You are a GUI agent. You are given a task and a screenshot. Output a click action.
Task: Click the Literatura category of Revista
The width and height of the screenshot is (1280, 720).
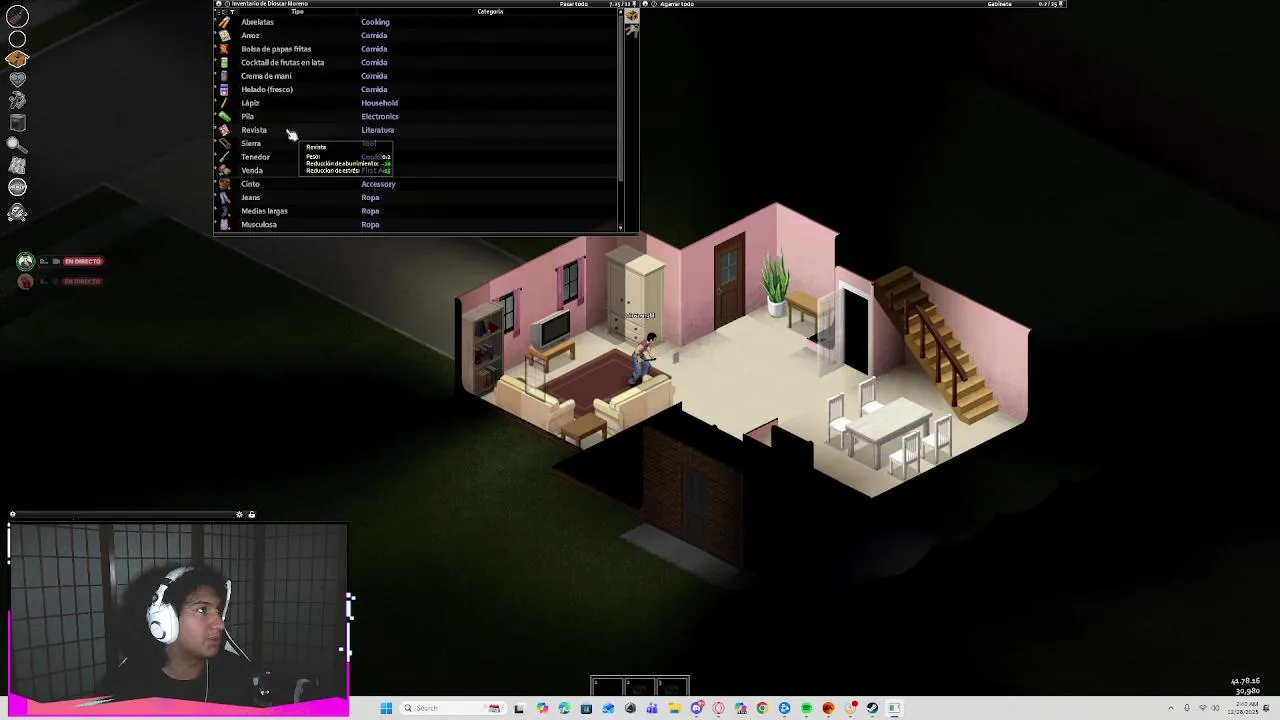tap(378, 130)
